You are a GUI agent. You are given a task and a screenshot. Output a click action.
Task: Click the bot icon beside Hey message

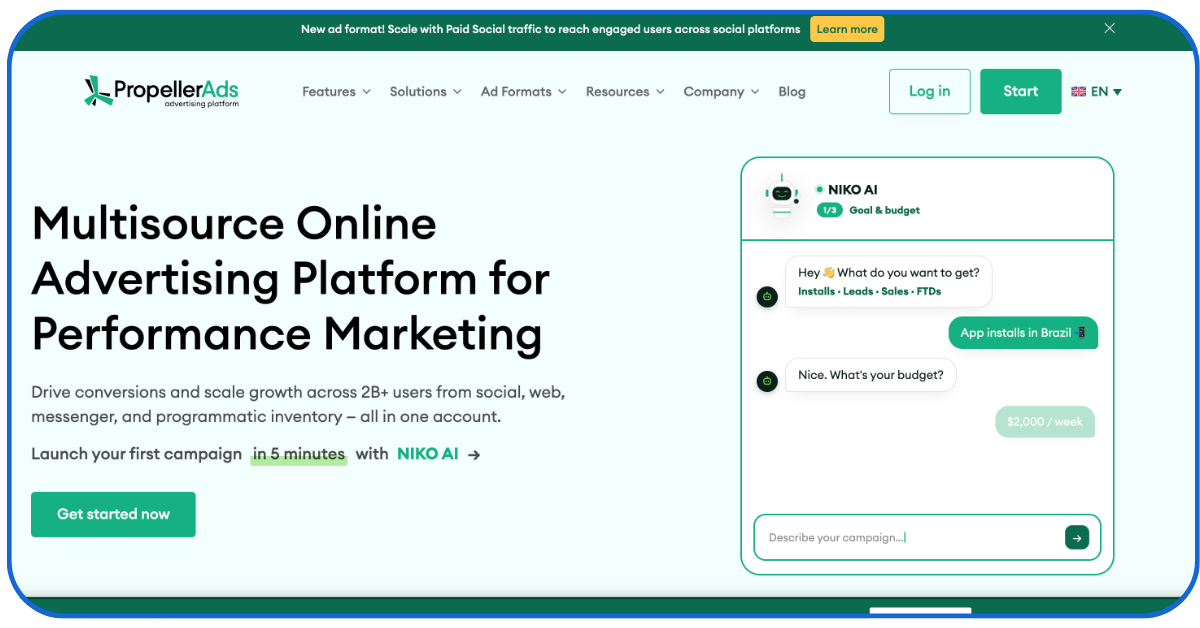pyautogui.click(x=767, y=297)
